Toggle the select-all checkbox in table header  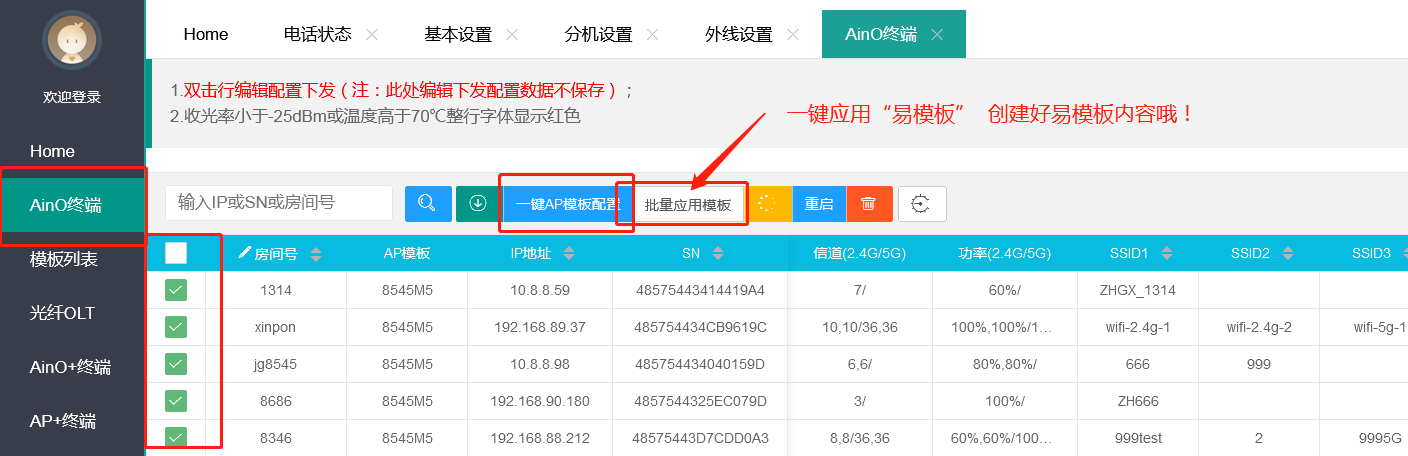[x=176, y=253]
